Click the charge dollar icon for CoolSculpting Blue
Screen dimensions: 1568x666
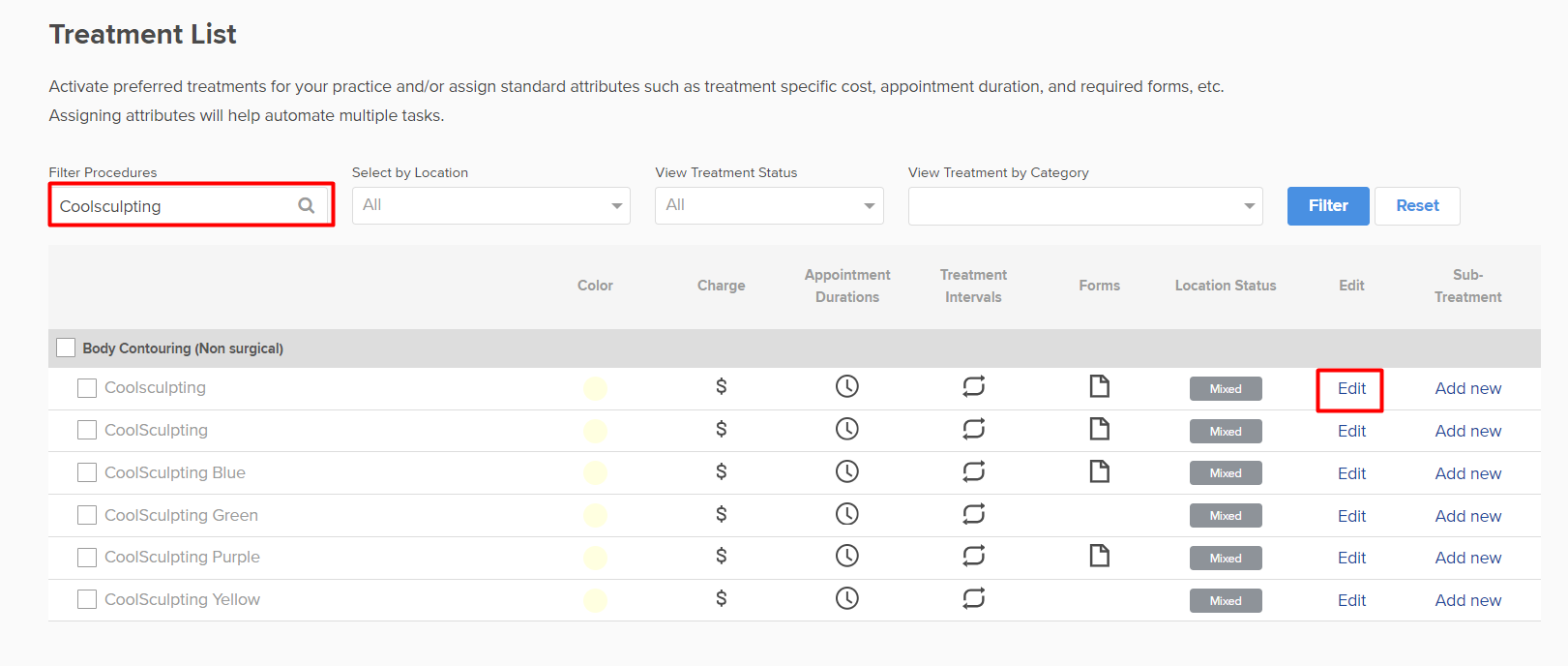721,471
